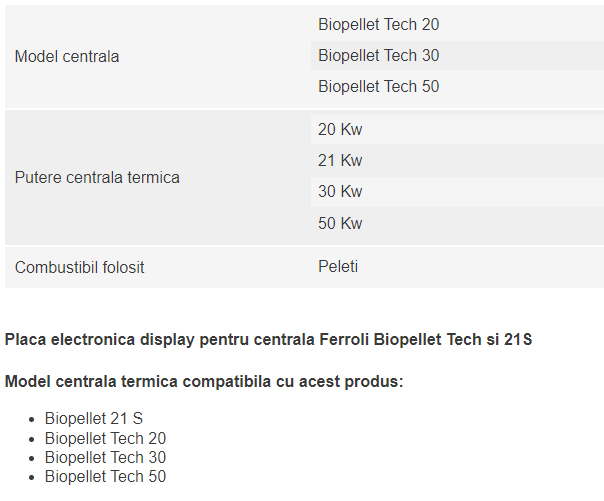The height and width of the screenshot is (501, 604).
Task: Click 'Biopellet 21 S' list item
Action: click(x=94, y=419)
